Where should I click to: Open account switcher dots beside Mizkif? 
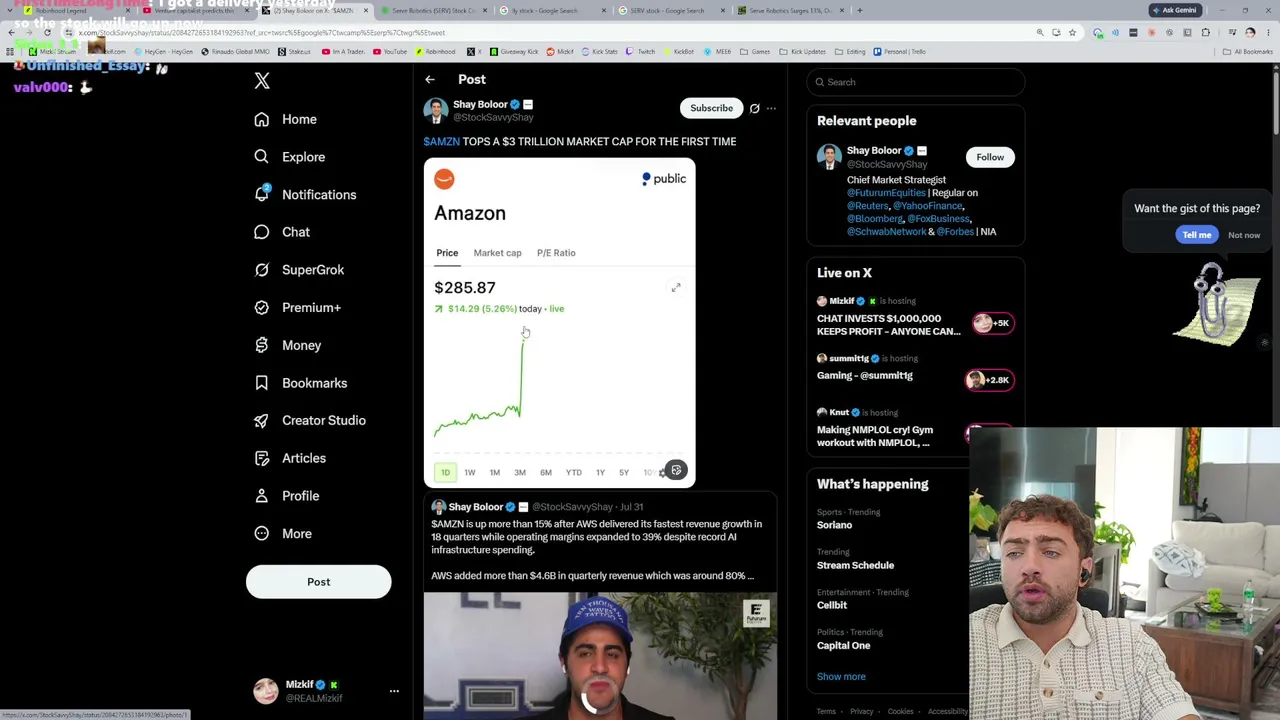[x=394, y=691]
